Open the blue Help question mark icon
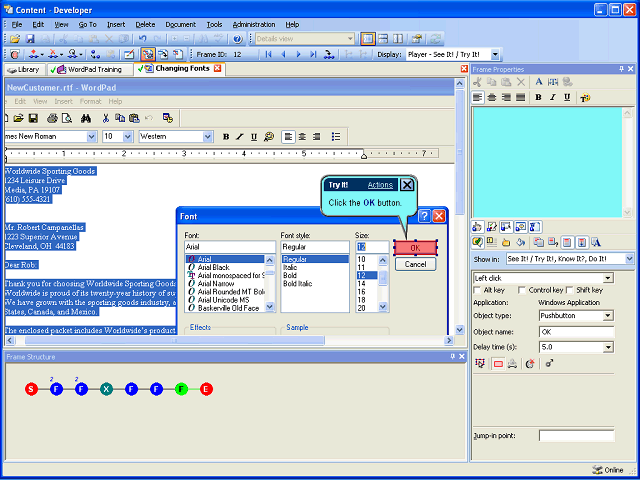640x480 pixels. [238, 39]
